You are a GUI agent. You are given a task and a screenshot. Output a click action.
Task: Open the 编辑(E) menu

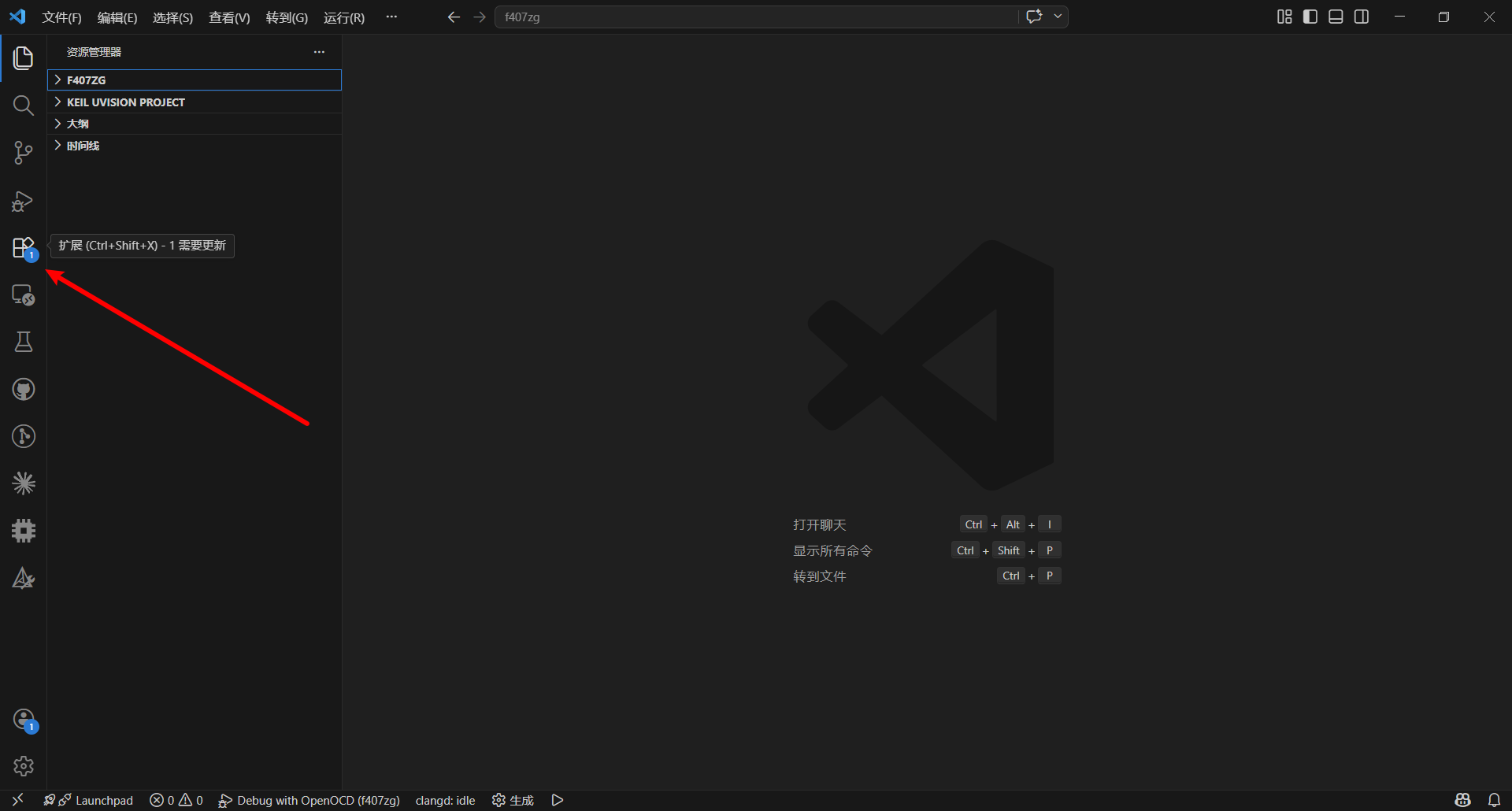tap(117, 17)
